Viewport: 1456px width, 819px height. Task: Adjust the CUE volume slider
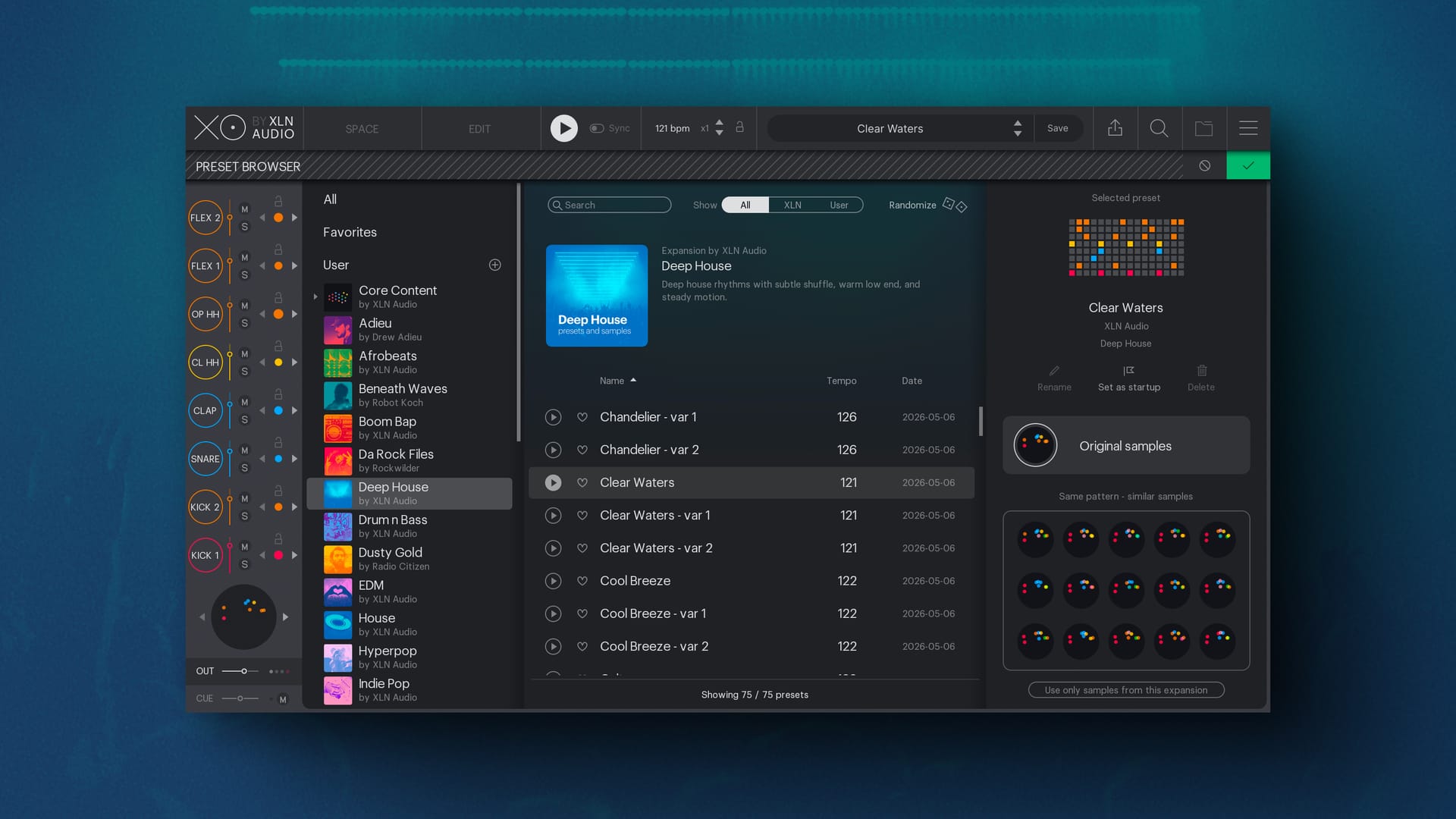(240, 698)
